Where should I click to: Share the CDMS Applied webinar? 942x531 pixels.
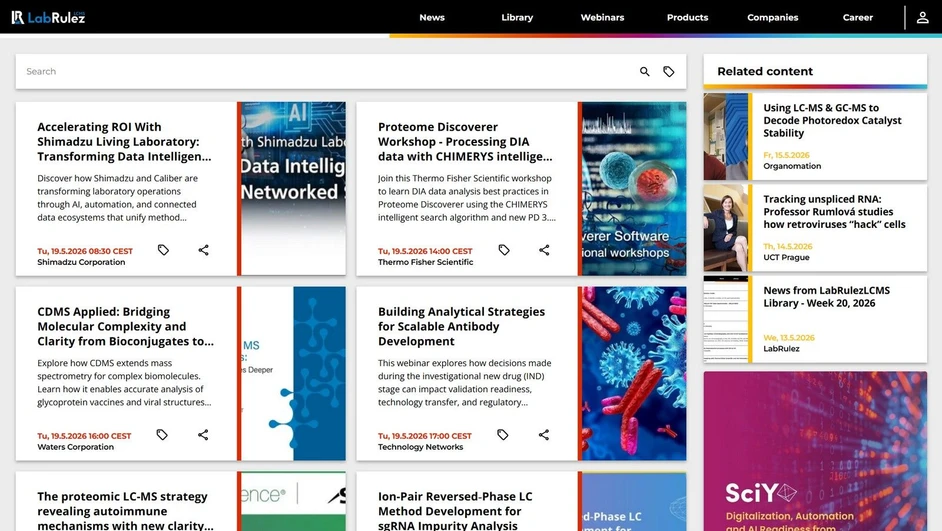(x=203, y=434)
